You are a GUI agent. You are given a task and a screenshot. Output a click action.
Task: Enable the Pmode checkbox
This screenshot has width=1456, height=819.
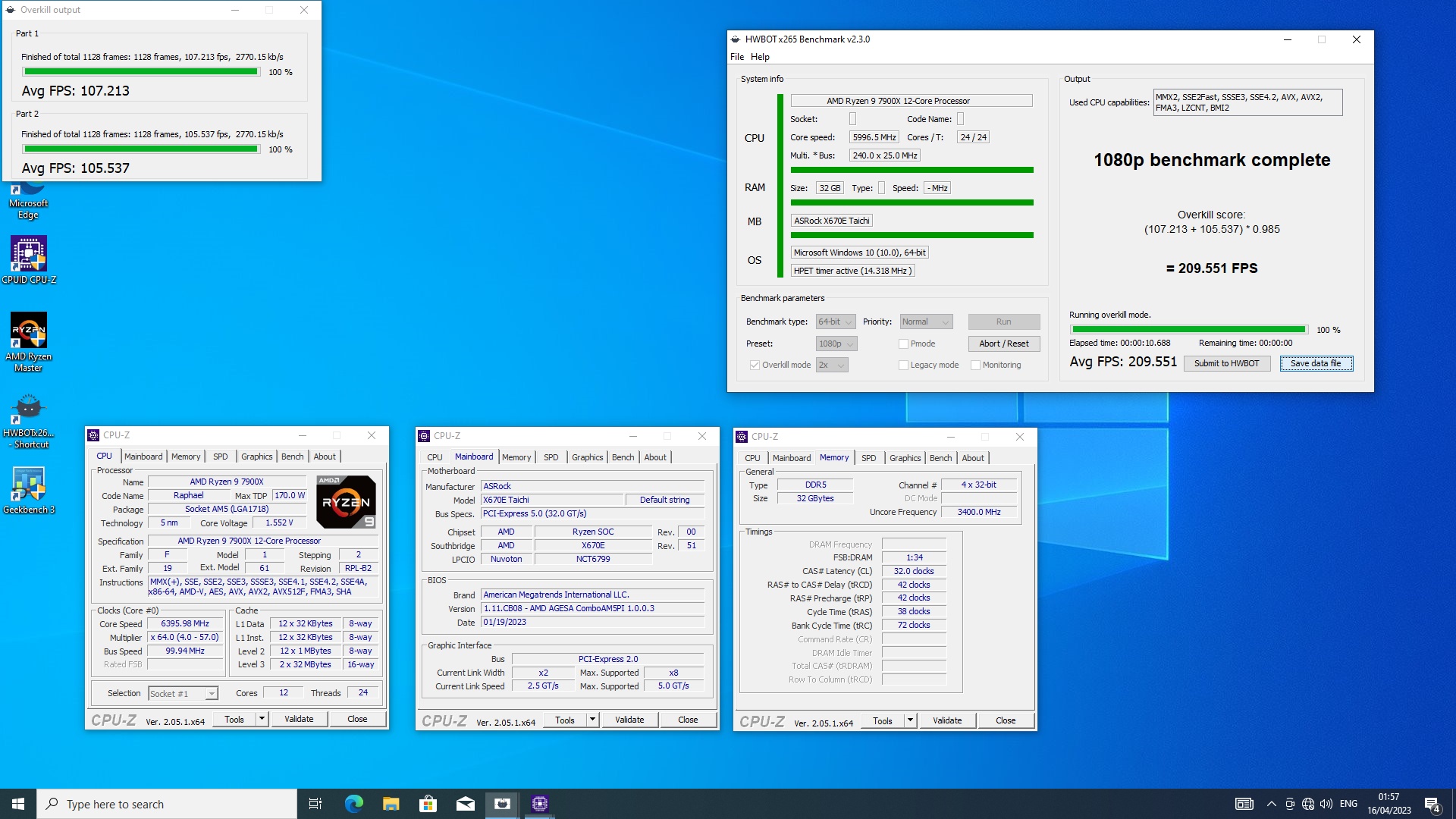coord(903,344)
